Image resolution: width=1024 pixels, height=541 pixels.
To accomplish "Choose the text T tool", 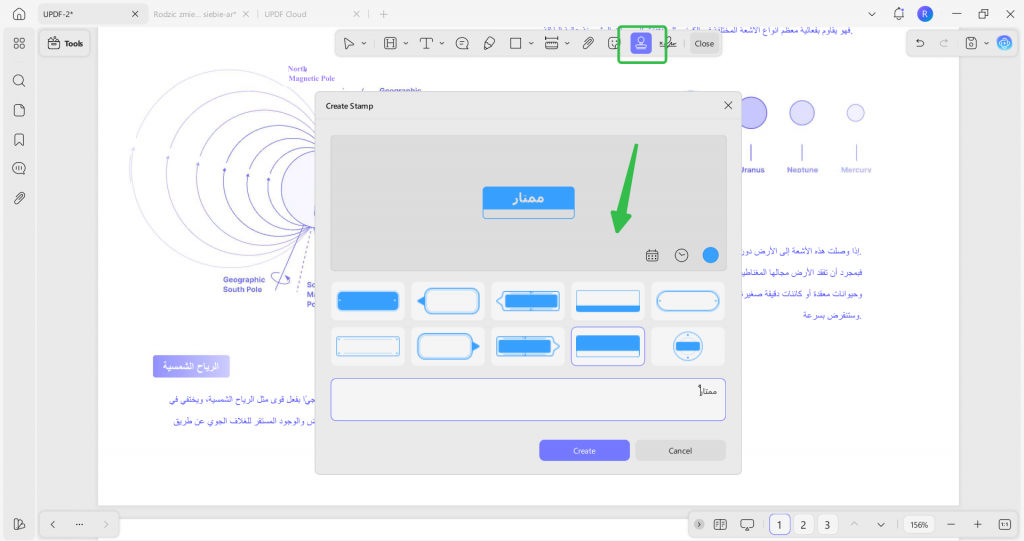I will 426,43.
